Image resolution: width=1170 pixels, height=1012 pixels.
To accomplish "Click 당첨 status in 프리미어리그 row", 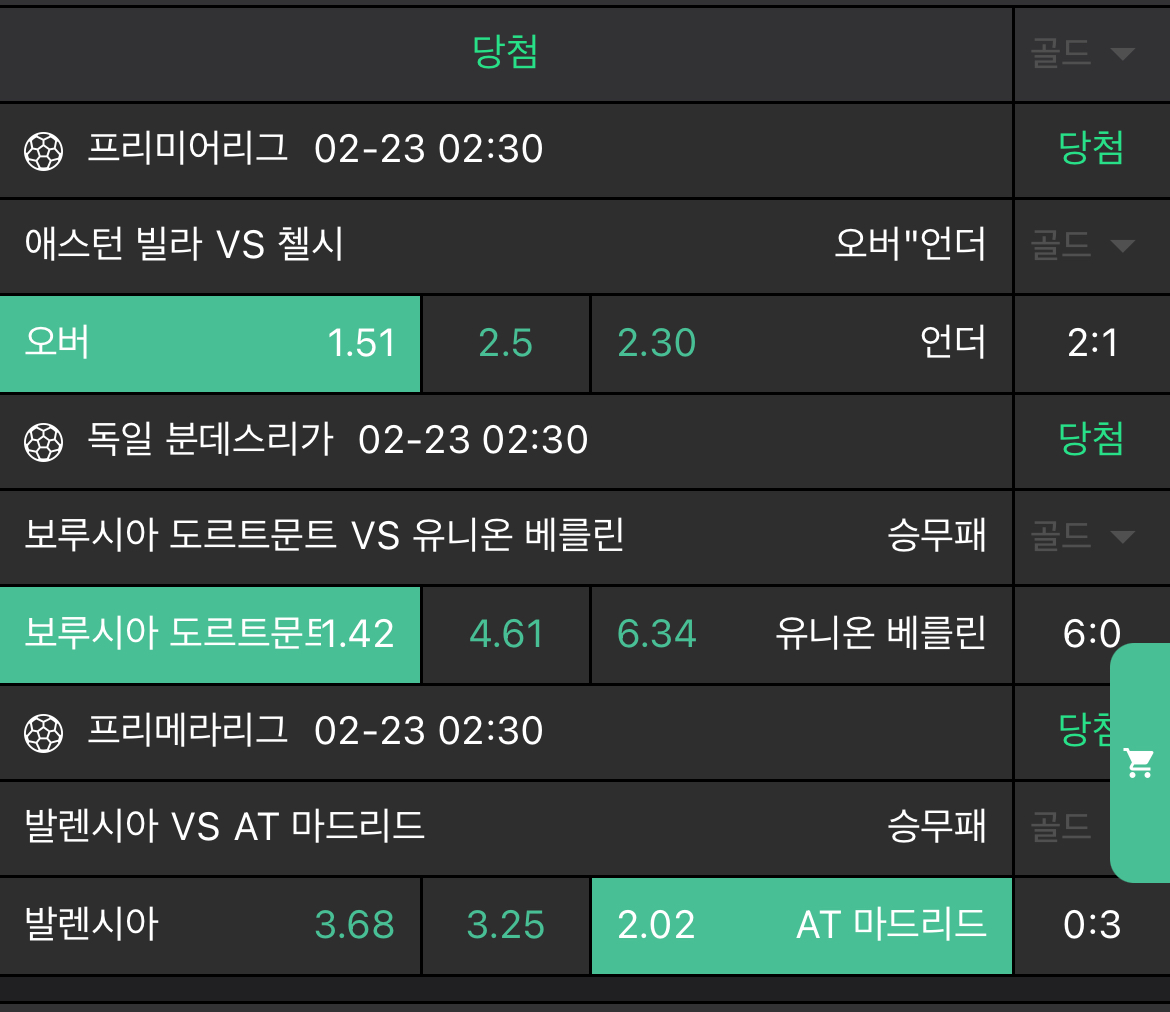I will [1091, 149].
